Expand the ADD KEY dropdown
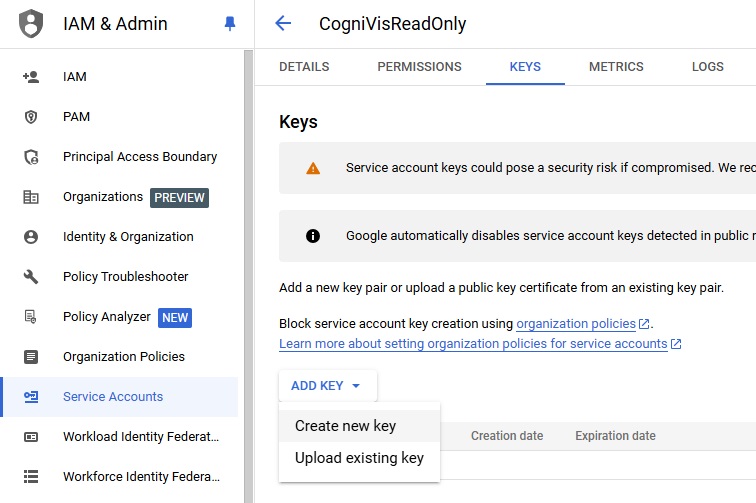The image size is (756, 503). [327, 386]
